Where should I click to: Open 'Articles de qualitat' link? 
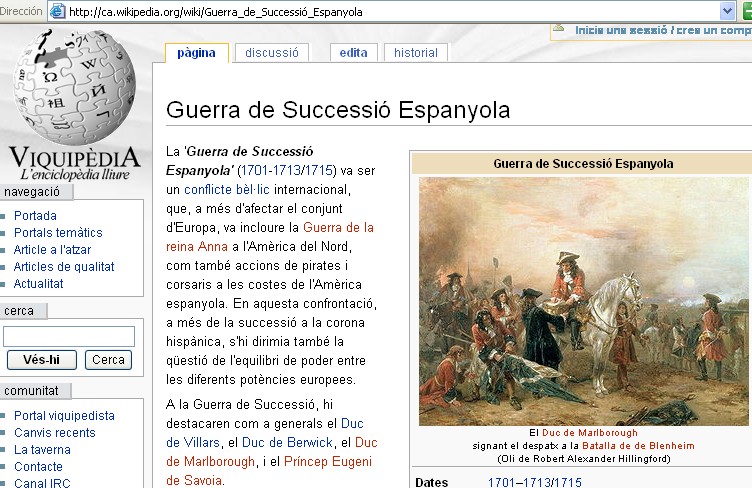[64, 267]
